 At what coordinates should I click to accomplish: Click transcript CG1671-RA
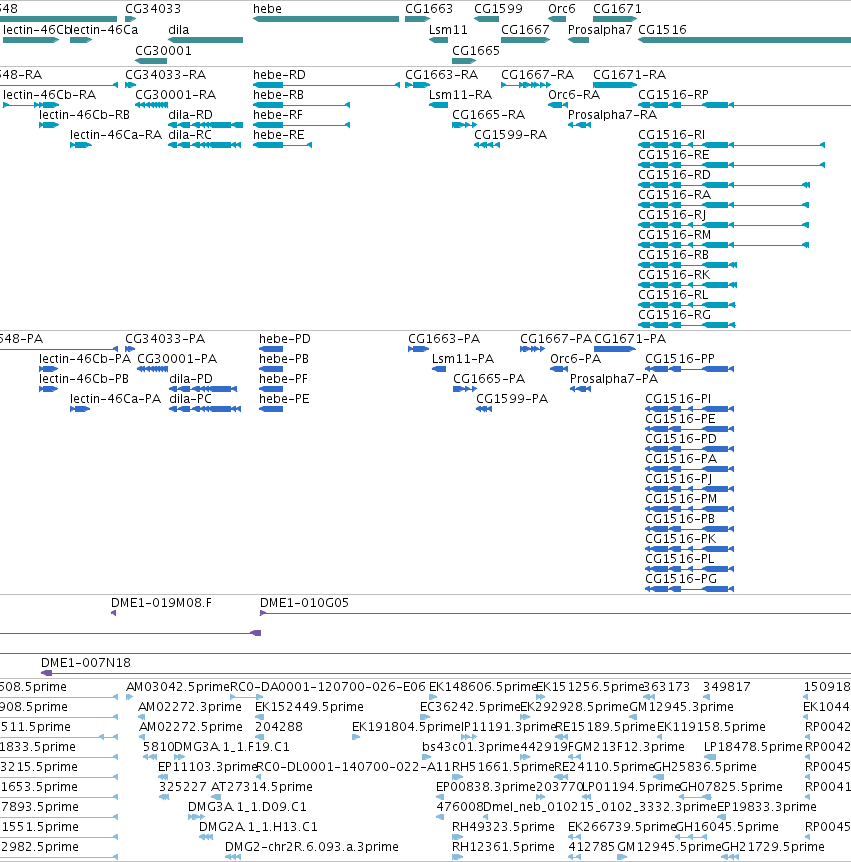click(x=629, y=75)
